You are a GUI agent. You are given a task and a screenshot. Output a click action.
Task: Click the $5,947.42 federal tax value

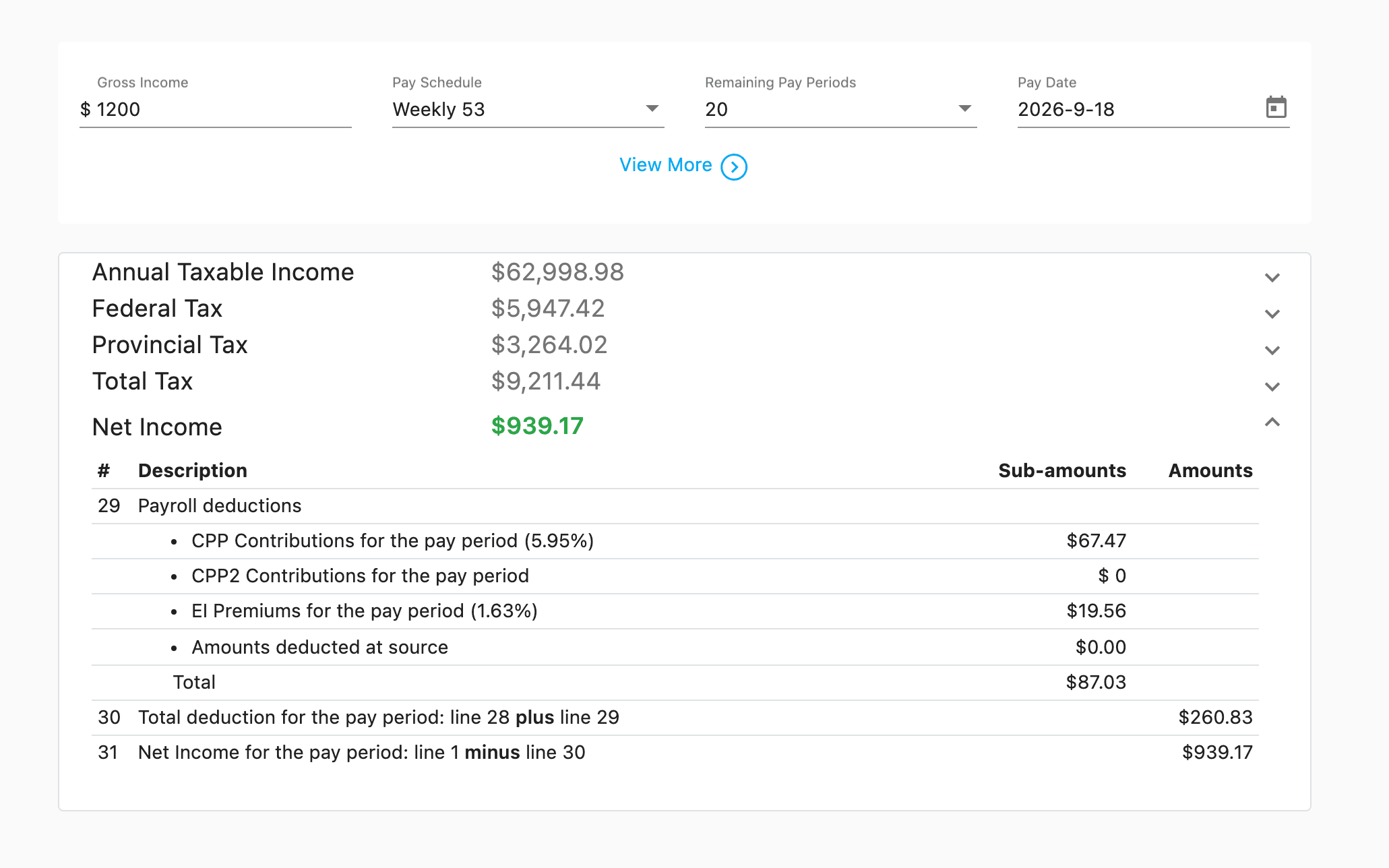coord(548,309)
